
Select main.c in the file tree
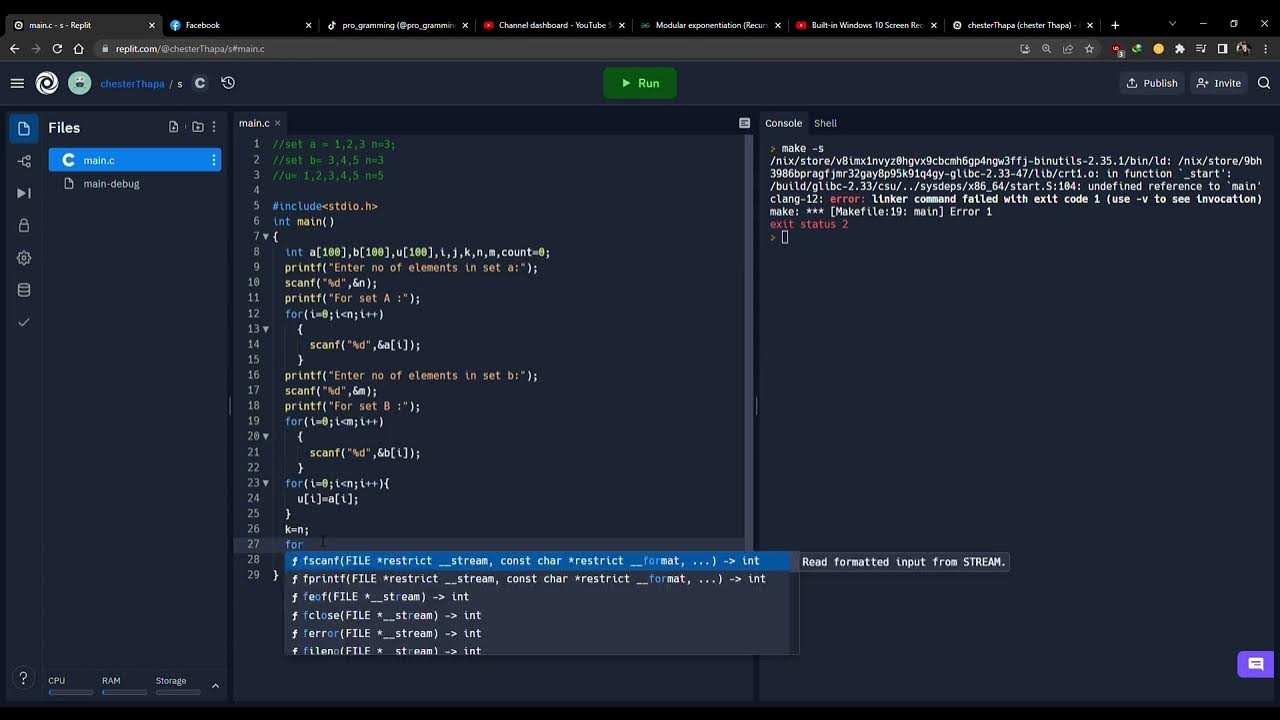point(134,160)
